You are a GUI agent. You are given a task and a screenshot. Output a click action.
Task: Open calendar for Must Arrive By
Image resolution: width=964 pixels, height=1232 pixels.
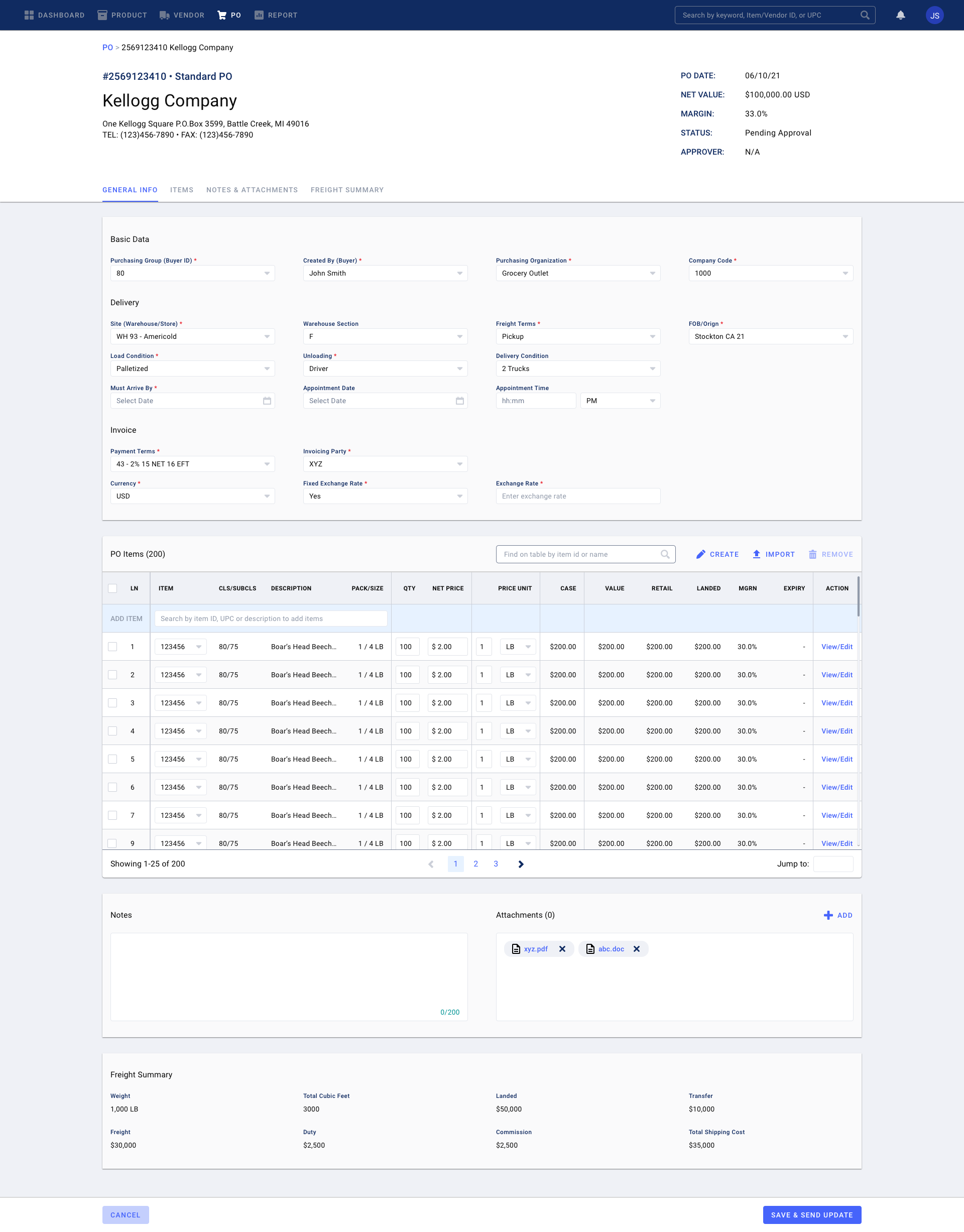(267, 401)
